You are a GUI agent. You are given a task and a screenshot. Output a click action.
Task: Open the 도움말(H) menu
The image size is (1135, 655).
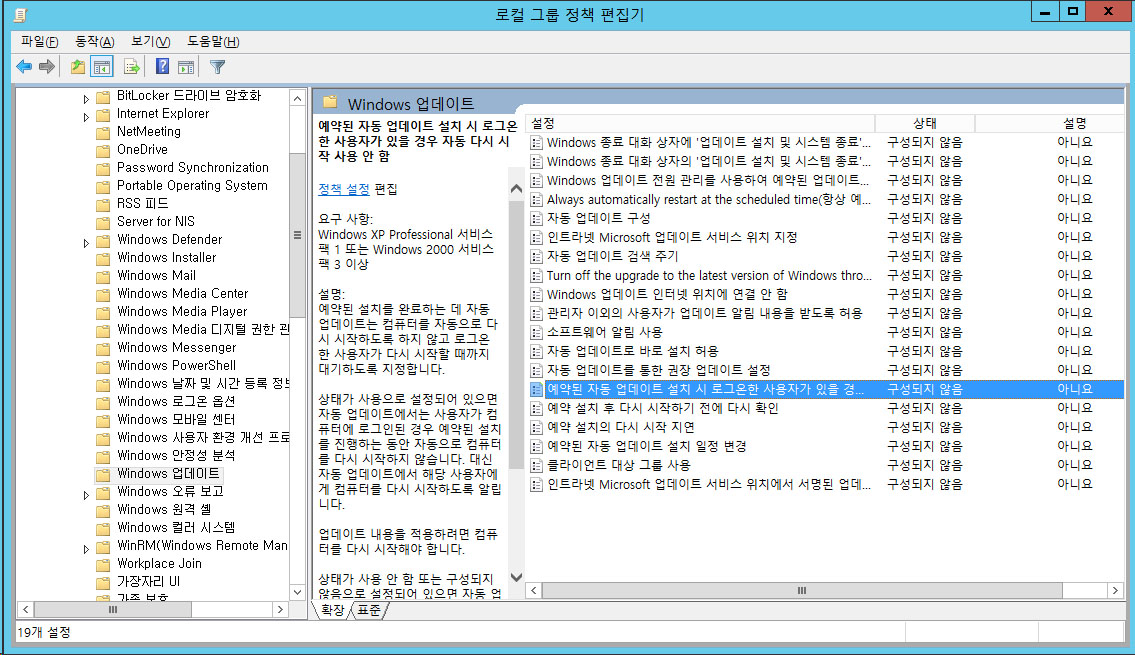pos(213,42)
